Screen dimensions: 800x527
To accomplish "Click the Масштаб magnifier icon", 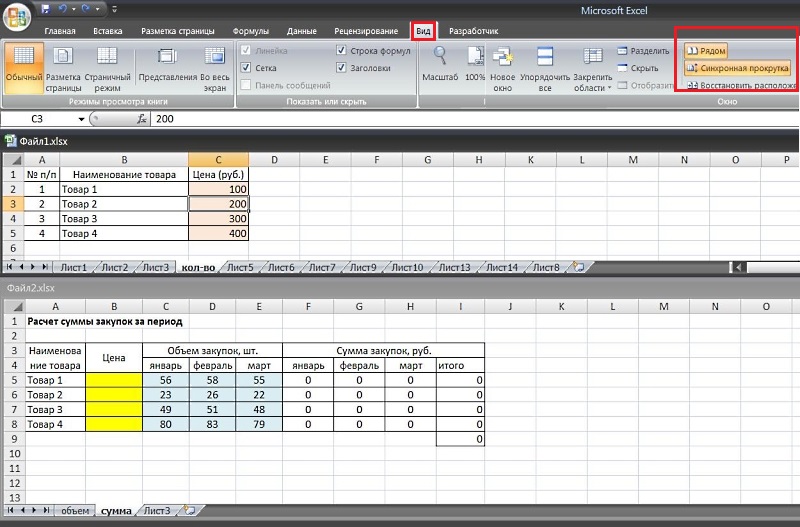I will pos(439,57).
